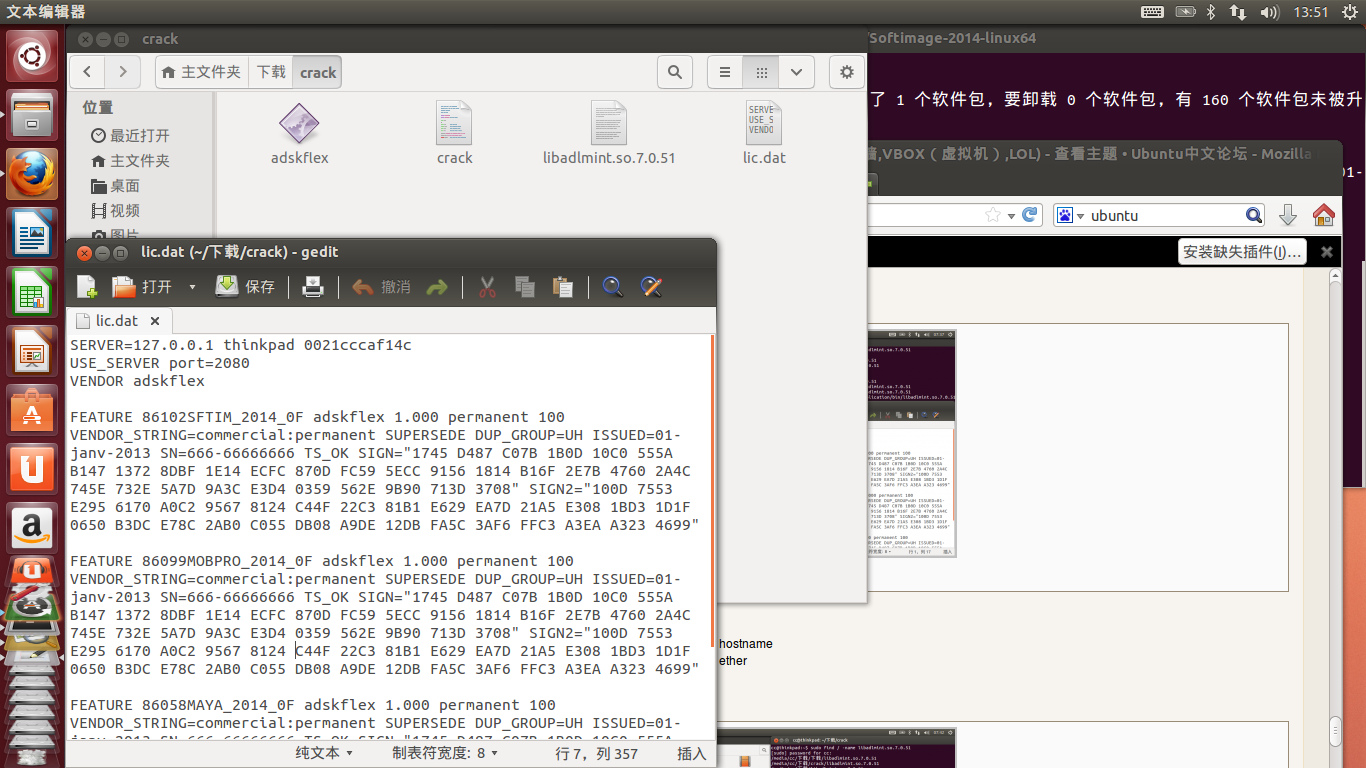The image size is (1366, 768).
Task: Create a new document in gedit
Action: tap(87, 287)
